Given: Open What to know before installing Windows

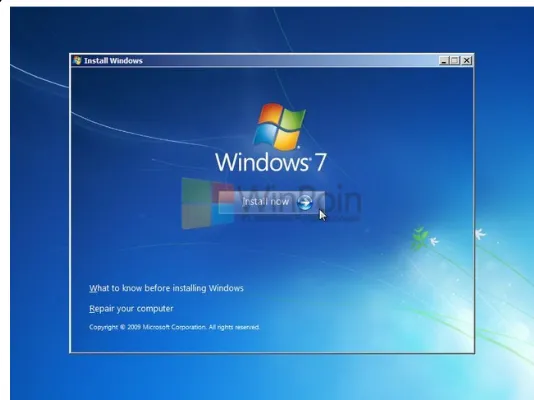Looking at the screenshot, I should [x=166, y=288].
